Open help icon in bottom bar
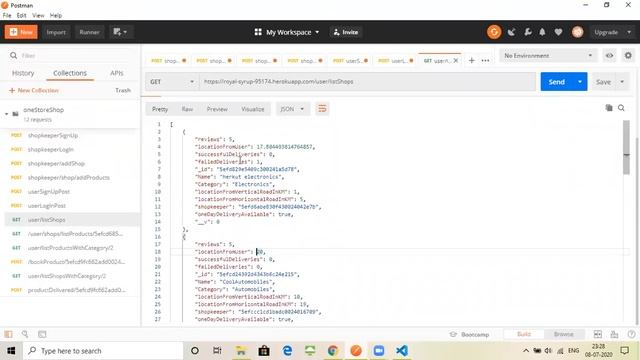Viewport: 640px width, 360px height. pyautogui.click(x=631, y=334)
